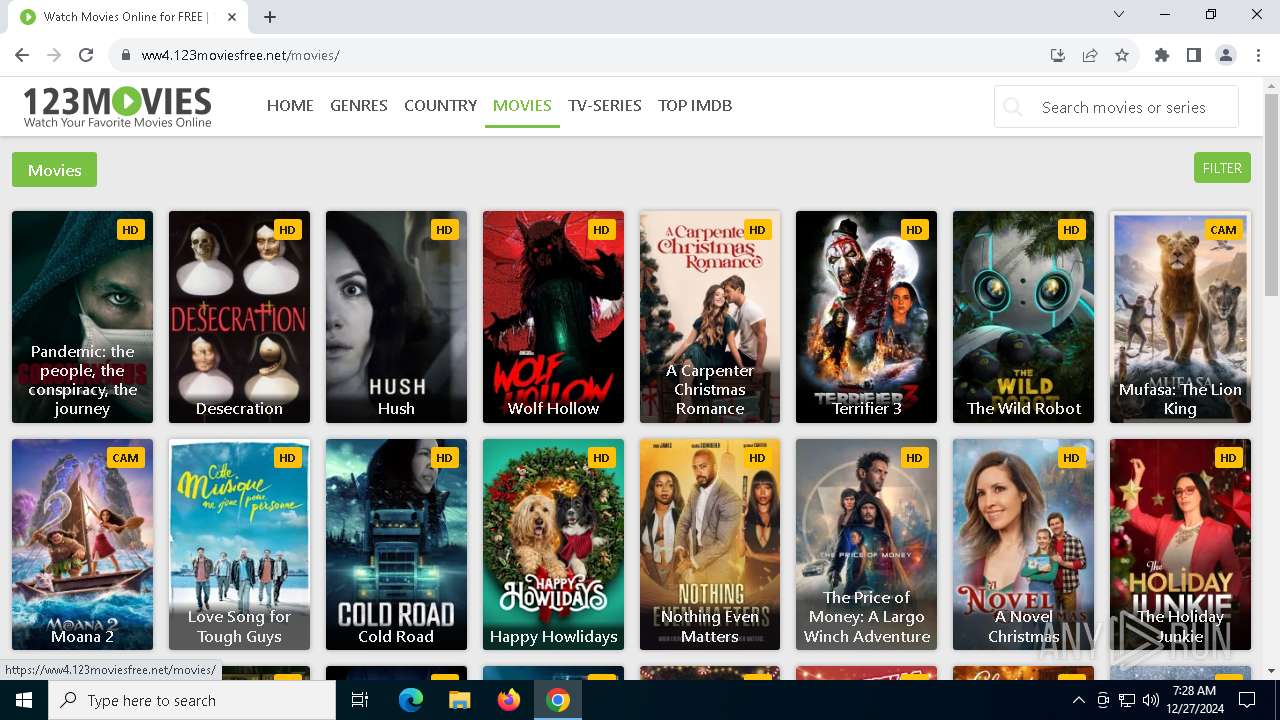Screen dimensions: 1280x720
Task: Click the 123Movies logo
Action: (117, 107)
